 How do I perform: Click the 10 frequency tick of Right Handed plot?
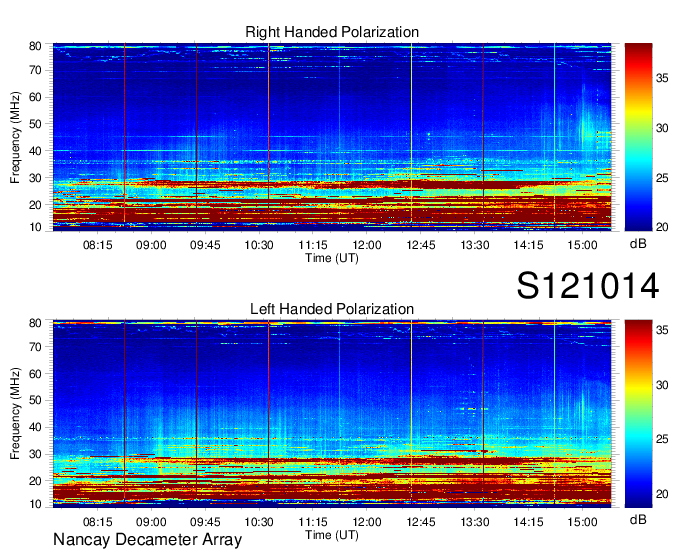36,227
